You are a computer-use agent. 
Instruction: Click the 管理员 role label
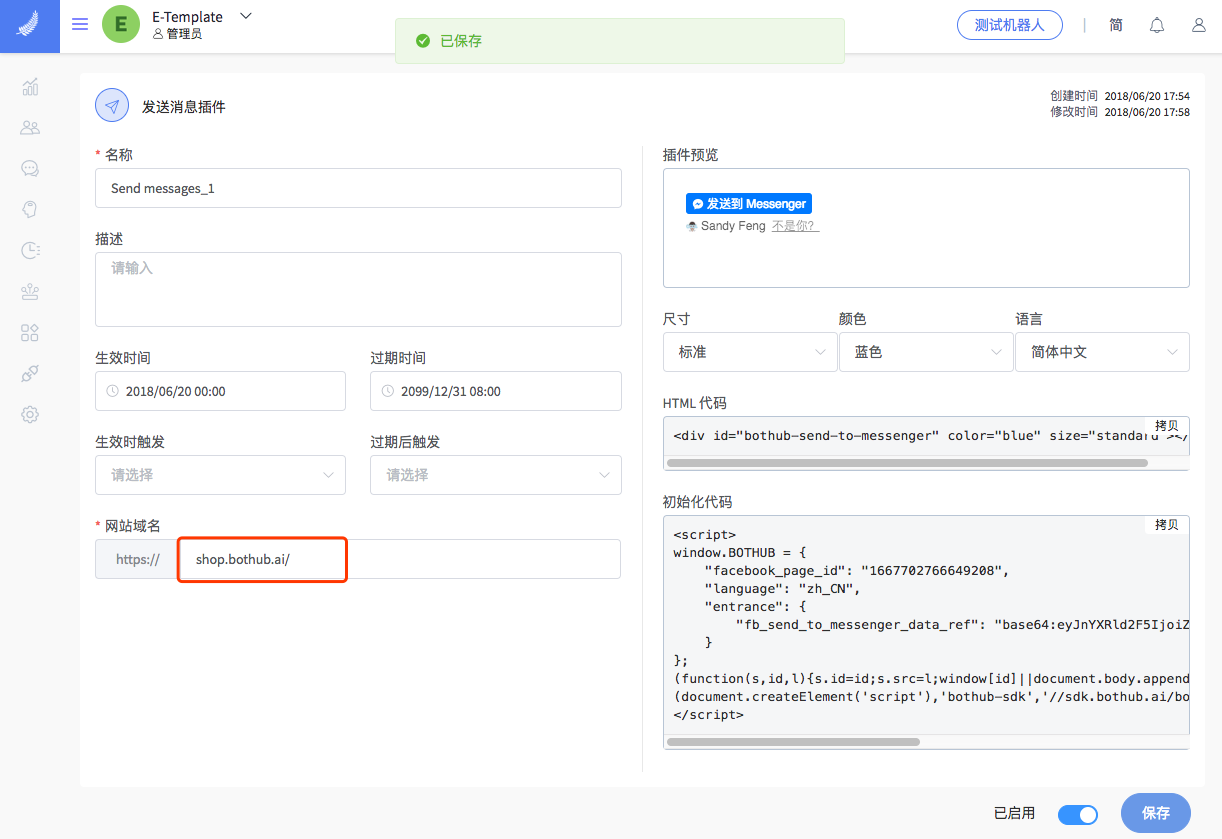[184, 34]
